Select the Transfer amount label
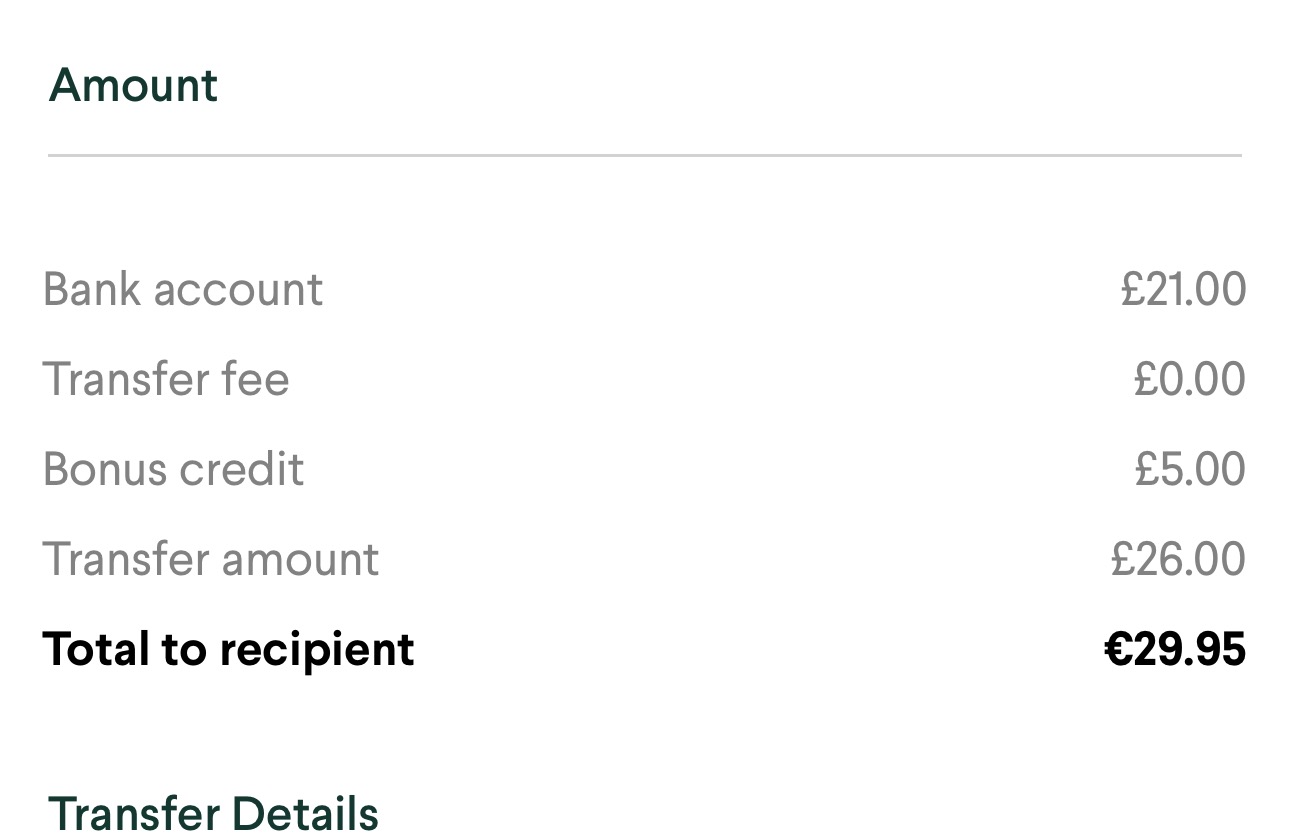The height and width of the screenshot is (833, 1290). click(x=211, y=559)
